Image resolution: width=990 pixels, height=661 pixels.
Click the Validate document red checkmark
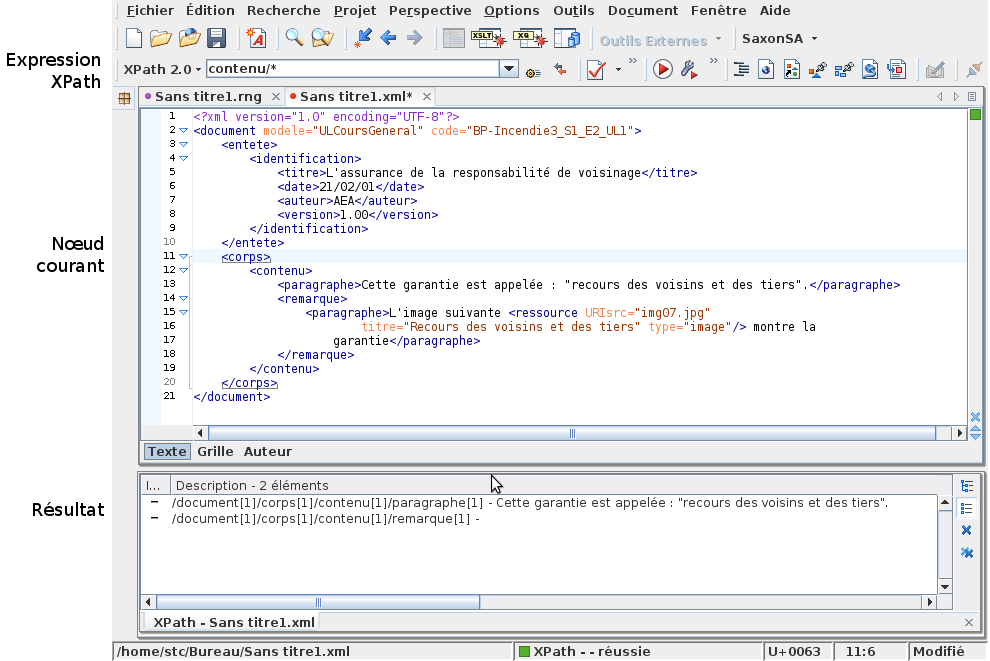pyautogui.click(x=597, y=70)
